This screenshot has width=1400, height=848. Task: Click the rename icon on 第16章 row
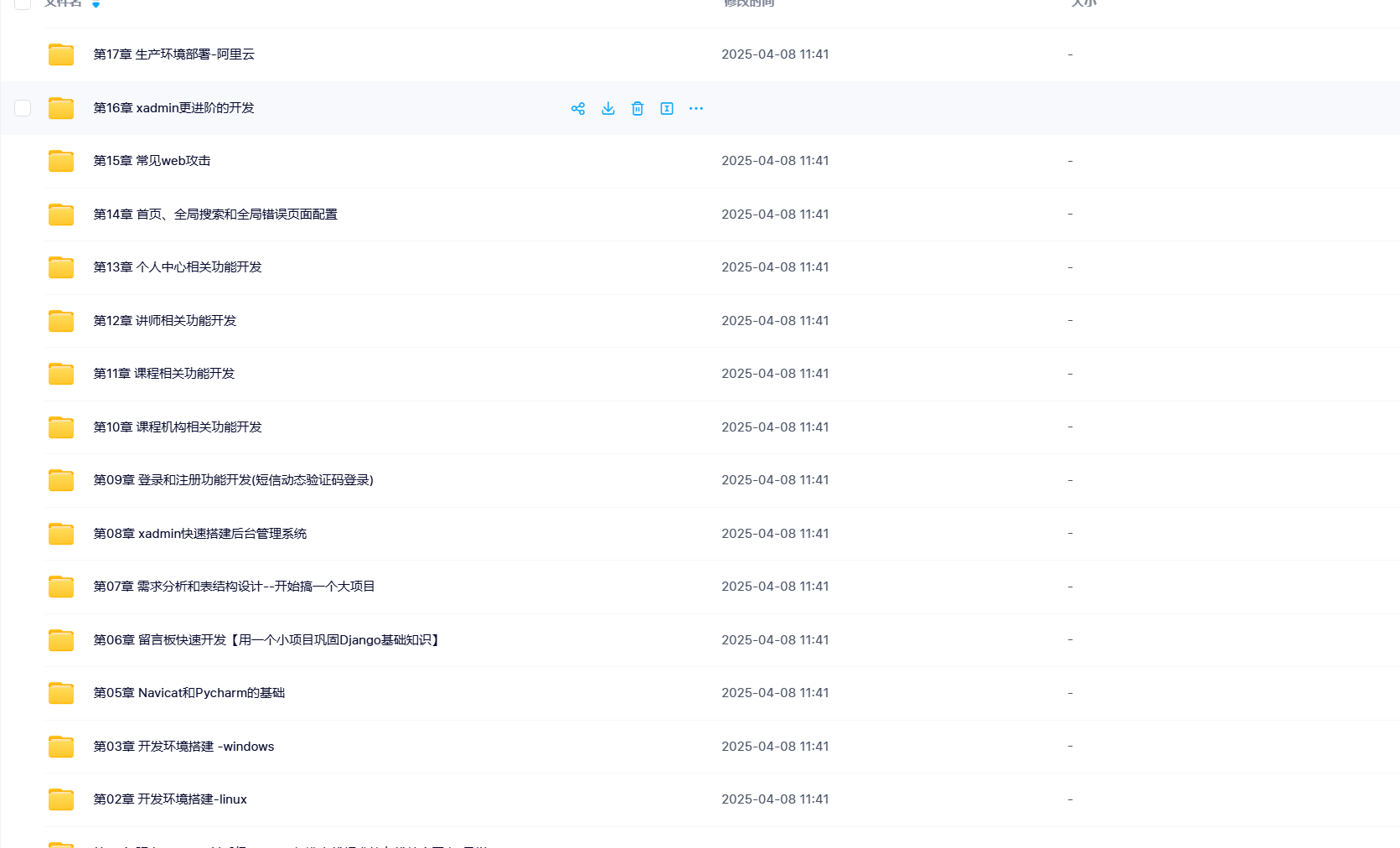[x=667, y=109]
